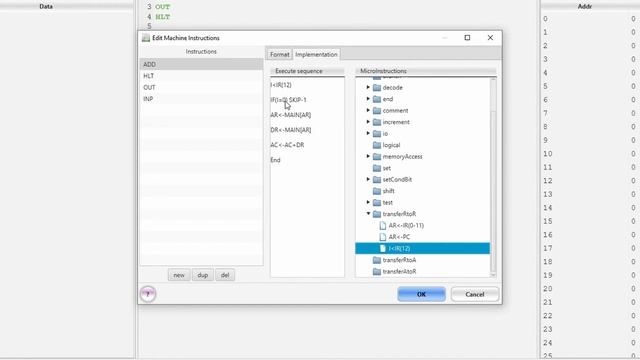Close the Edit Machine Instructions dialog
Image resolution: width=640 pixels, height=360 pixels.
tap(490, 38)
